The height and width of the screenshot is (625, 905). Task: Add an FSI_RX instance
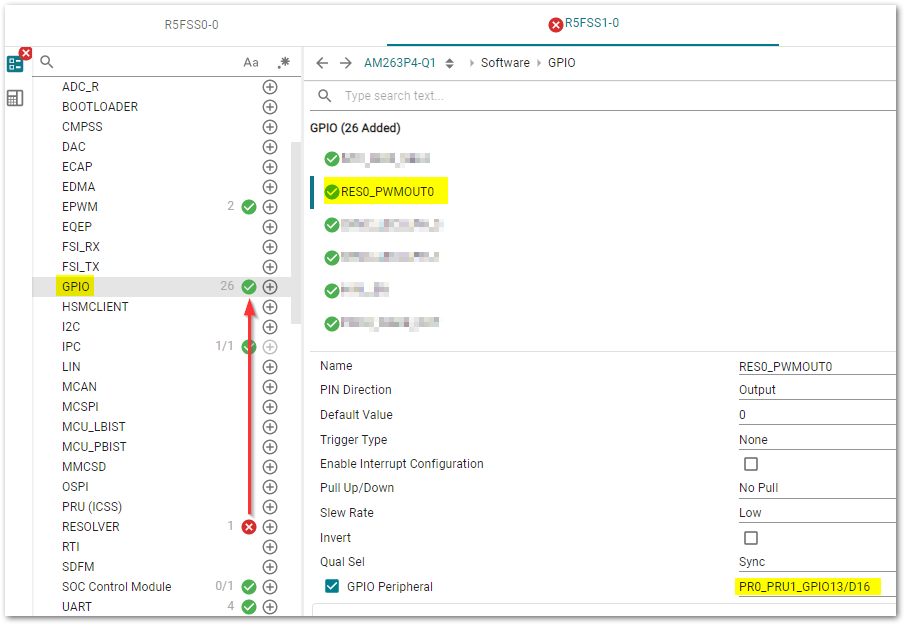click(270, 247)
